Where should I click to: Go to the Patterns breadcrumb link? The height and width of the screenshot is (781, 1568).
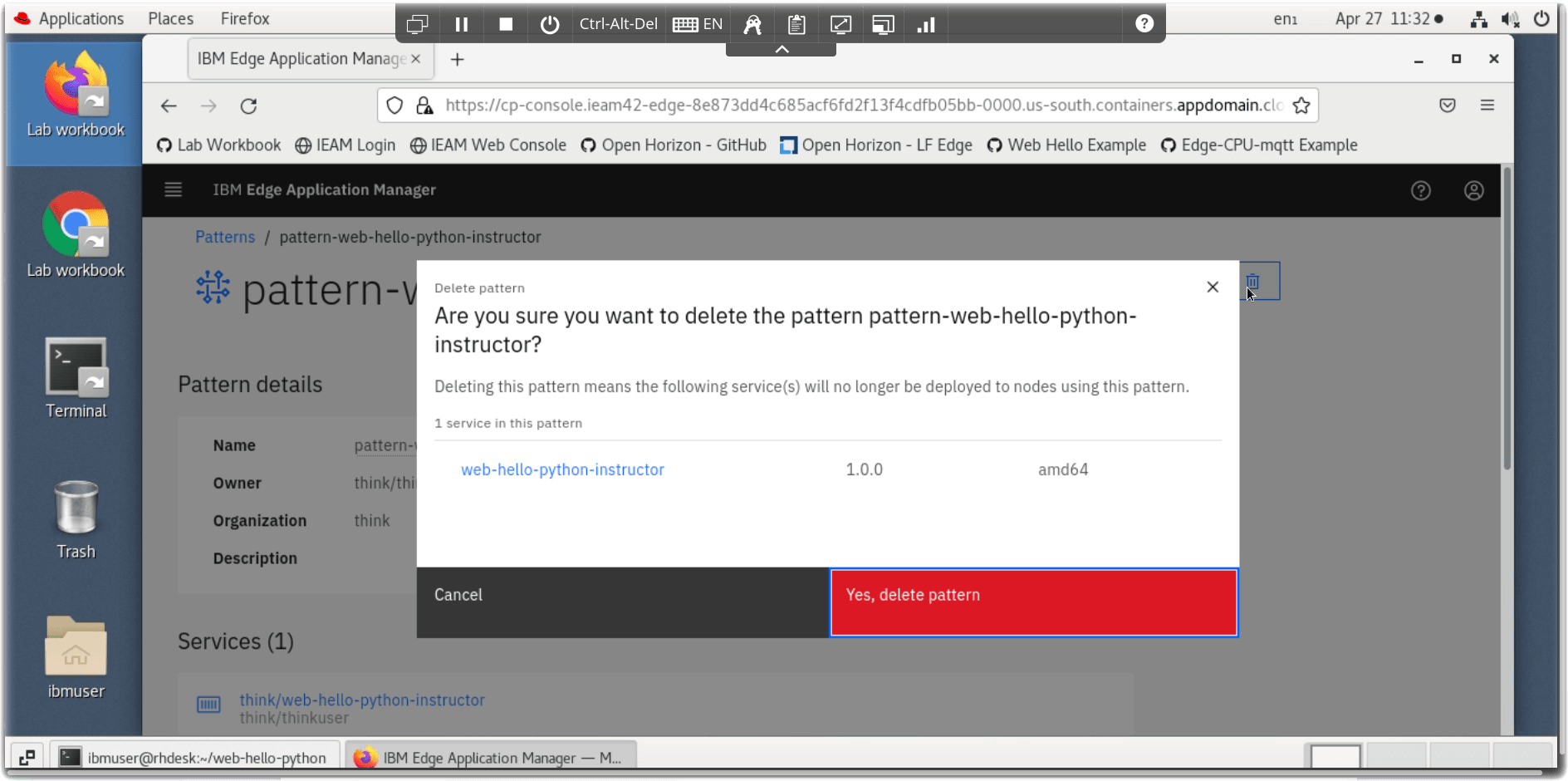coord(225,237)
